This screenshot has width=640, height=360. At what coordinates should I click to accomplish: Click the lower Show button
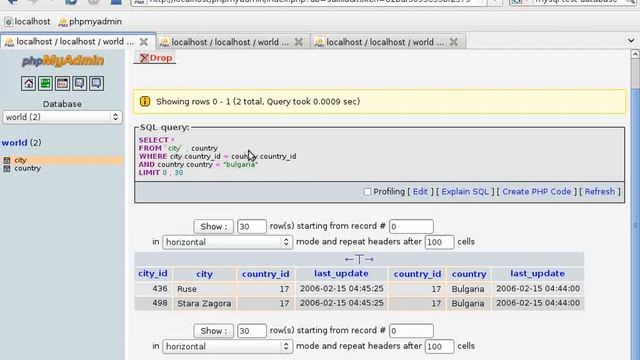(x=214, y=331)
